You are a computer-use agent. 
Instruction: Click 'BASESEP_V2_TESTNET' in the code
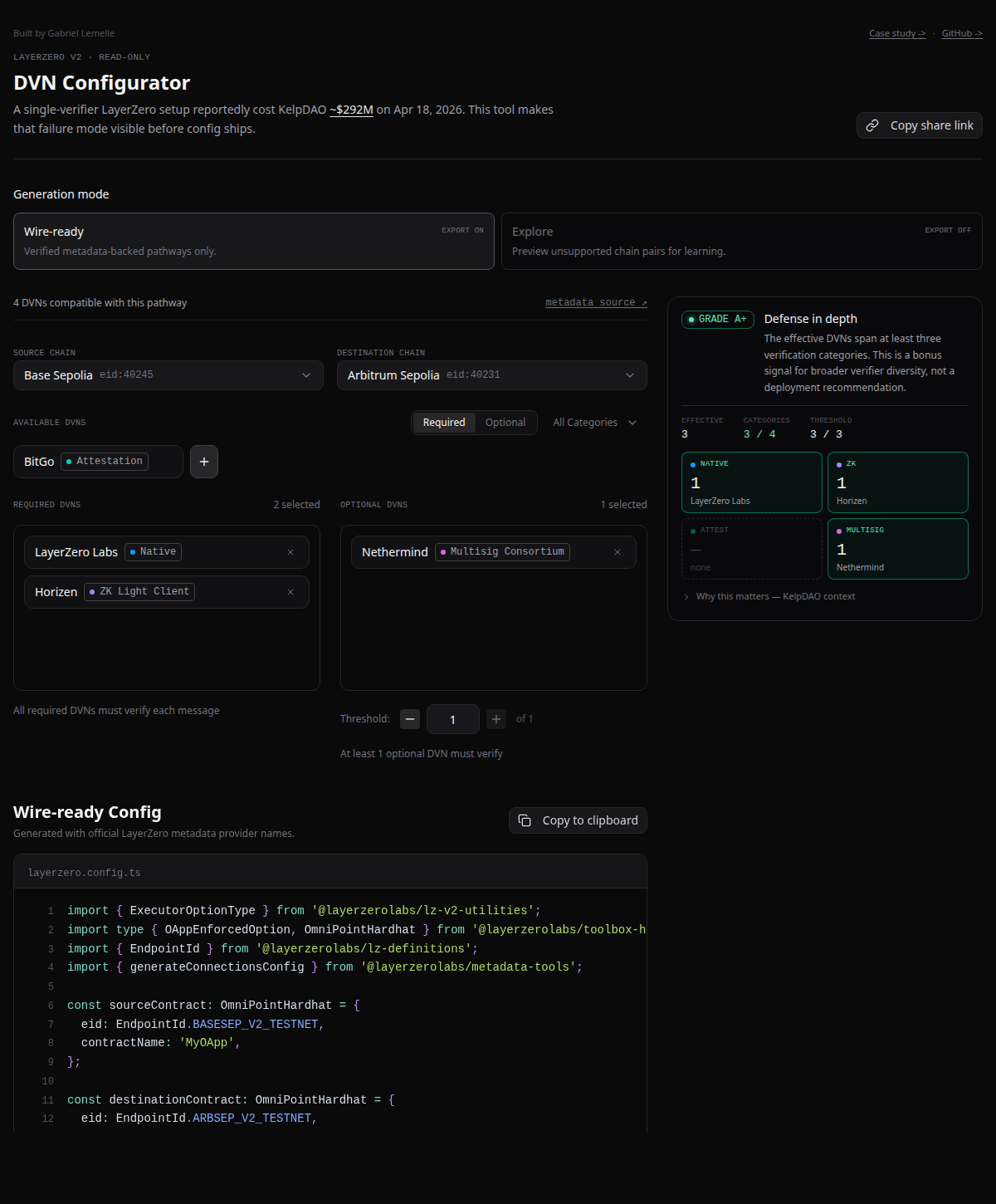click(256, 1024)
